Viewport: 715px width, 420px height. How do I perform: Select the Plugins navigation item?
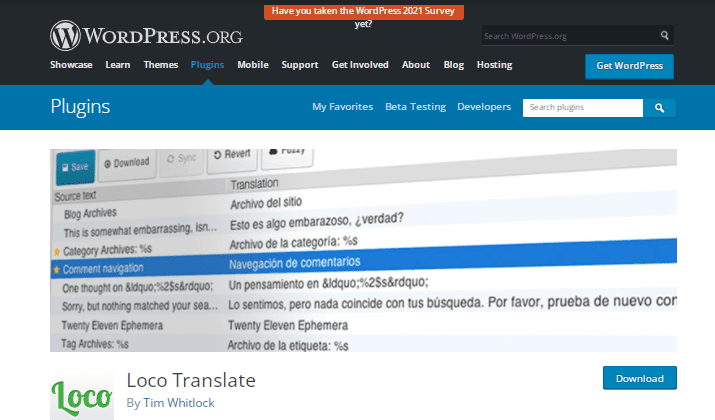(x=207, y=65)
